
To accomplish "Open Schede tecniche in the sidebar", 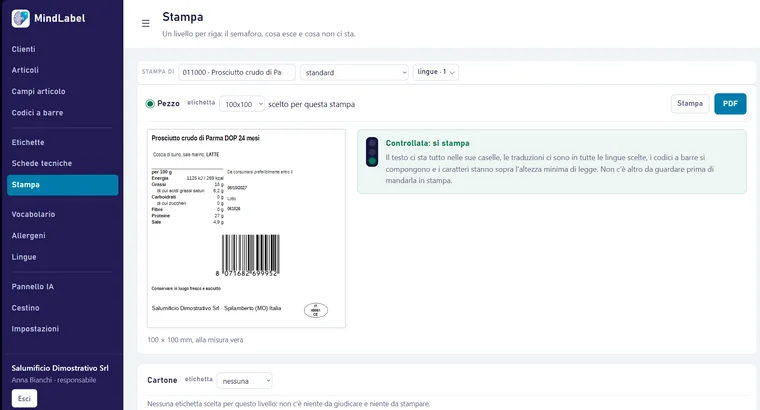I will 42,163.
